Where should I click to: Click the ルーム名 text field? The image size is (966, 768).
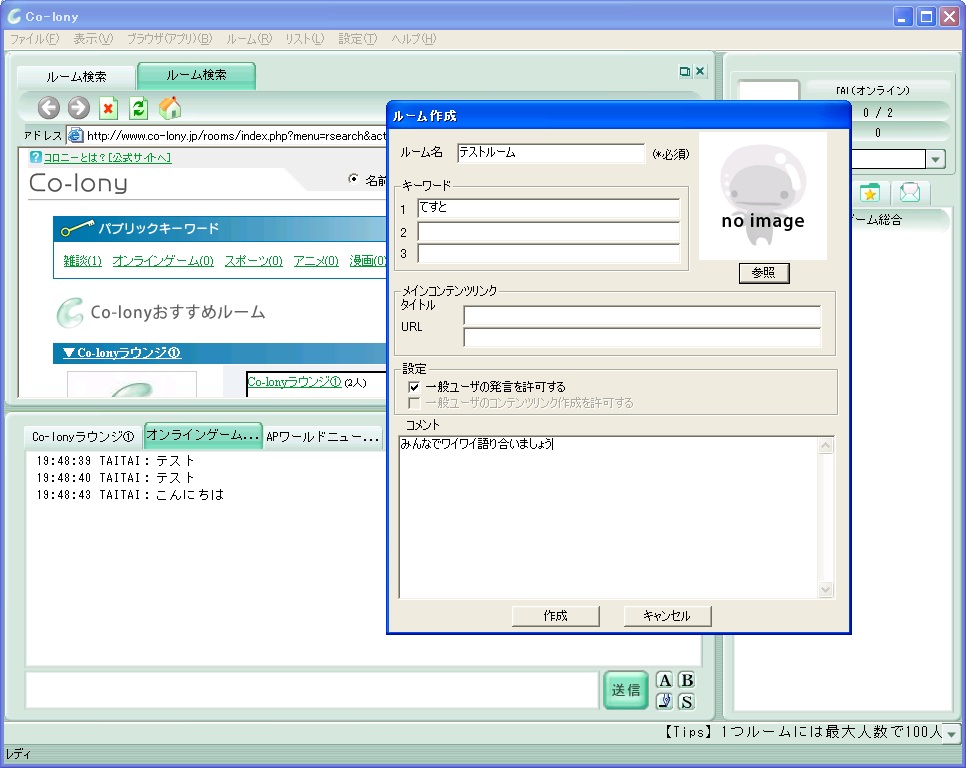[550, 153]
